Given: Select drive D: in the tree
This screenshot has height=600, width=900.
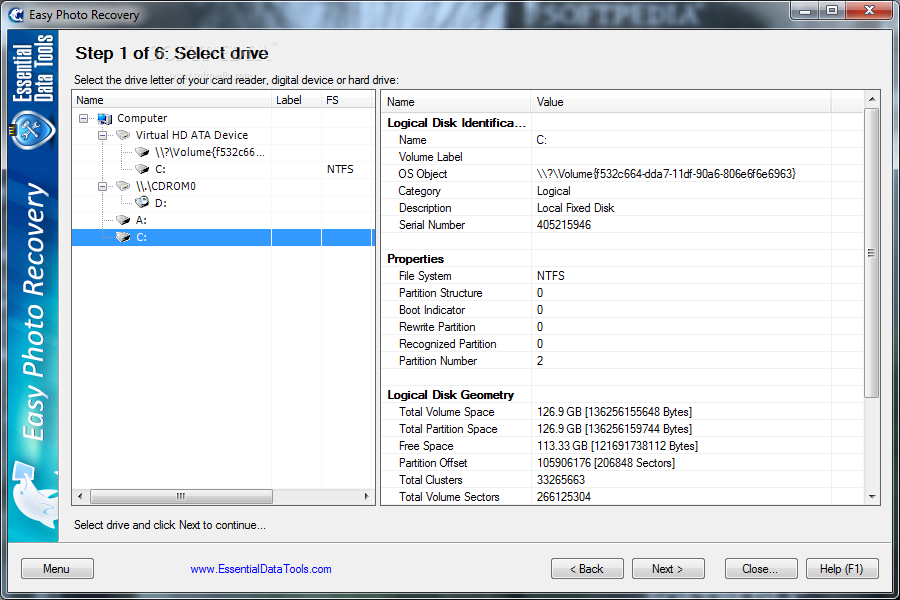Looking at the screenshot, I should pos(161,203).
